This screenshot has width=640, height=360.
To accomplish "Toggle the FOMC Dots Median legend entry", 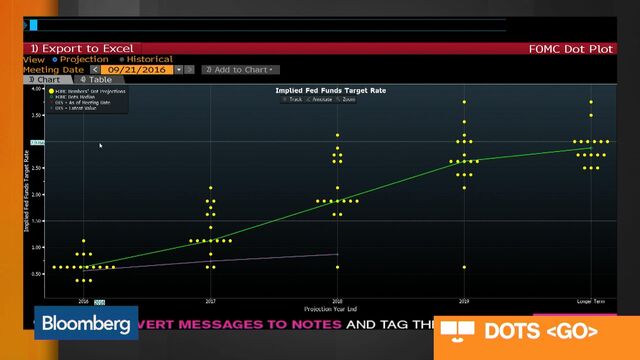I will coord(73,97).
